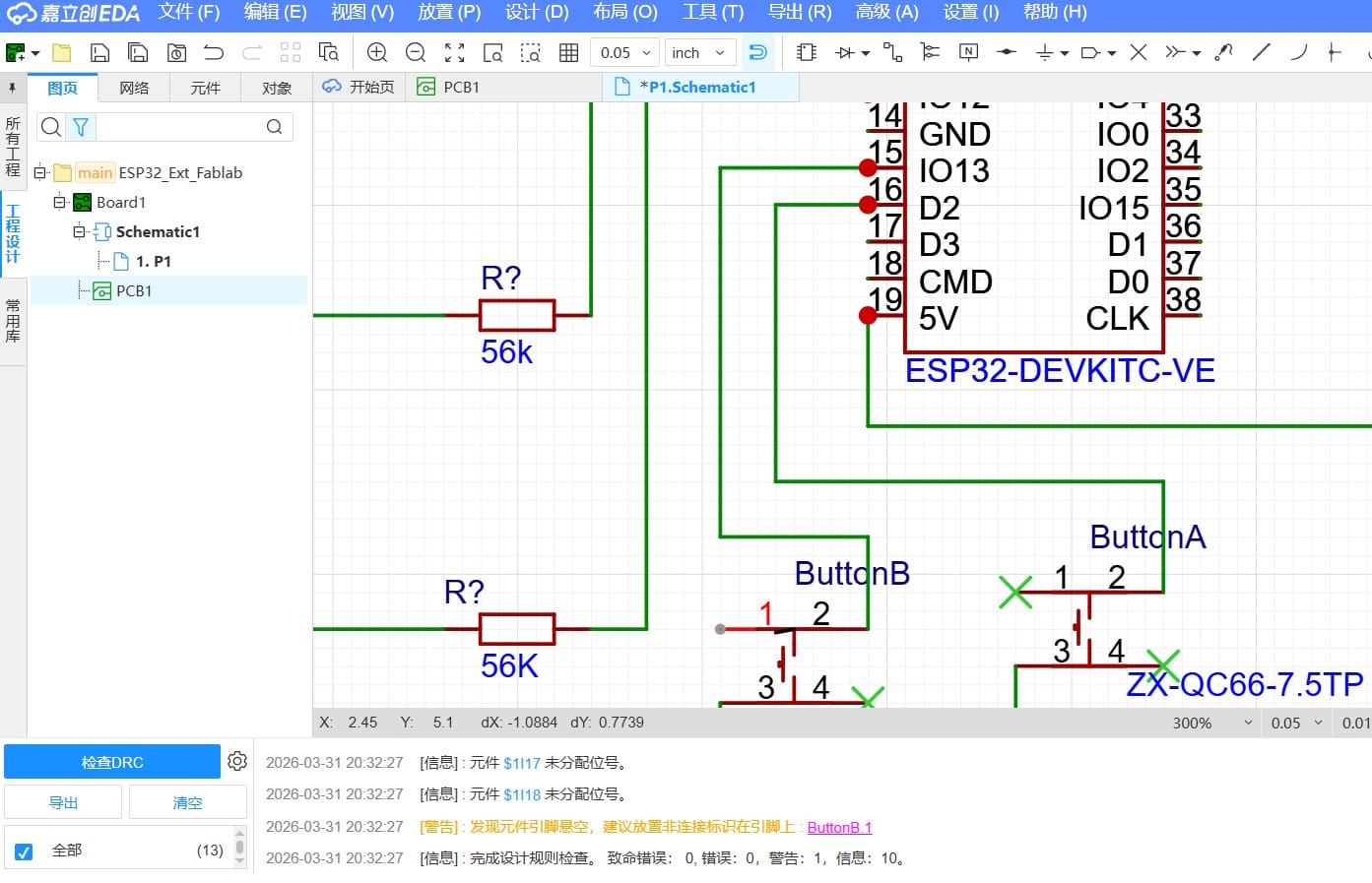Open the 帮助 (H) menu
This screenshot has height=883, width=1372.
[1055, 12]
